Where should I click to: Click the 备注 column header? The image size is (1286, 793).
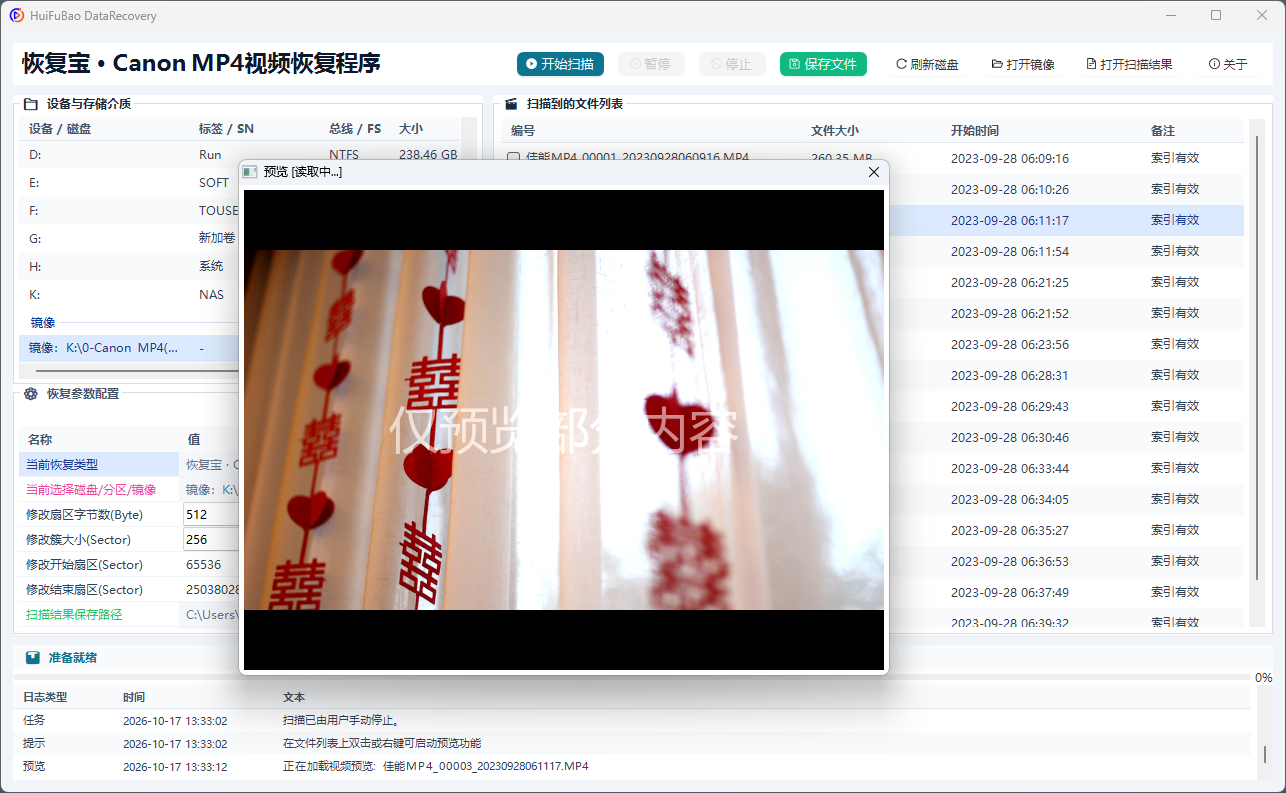tap(1163, 131)
